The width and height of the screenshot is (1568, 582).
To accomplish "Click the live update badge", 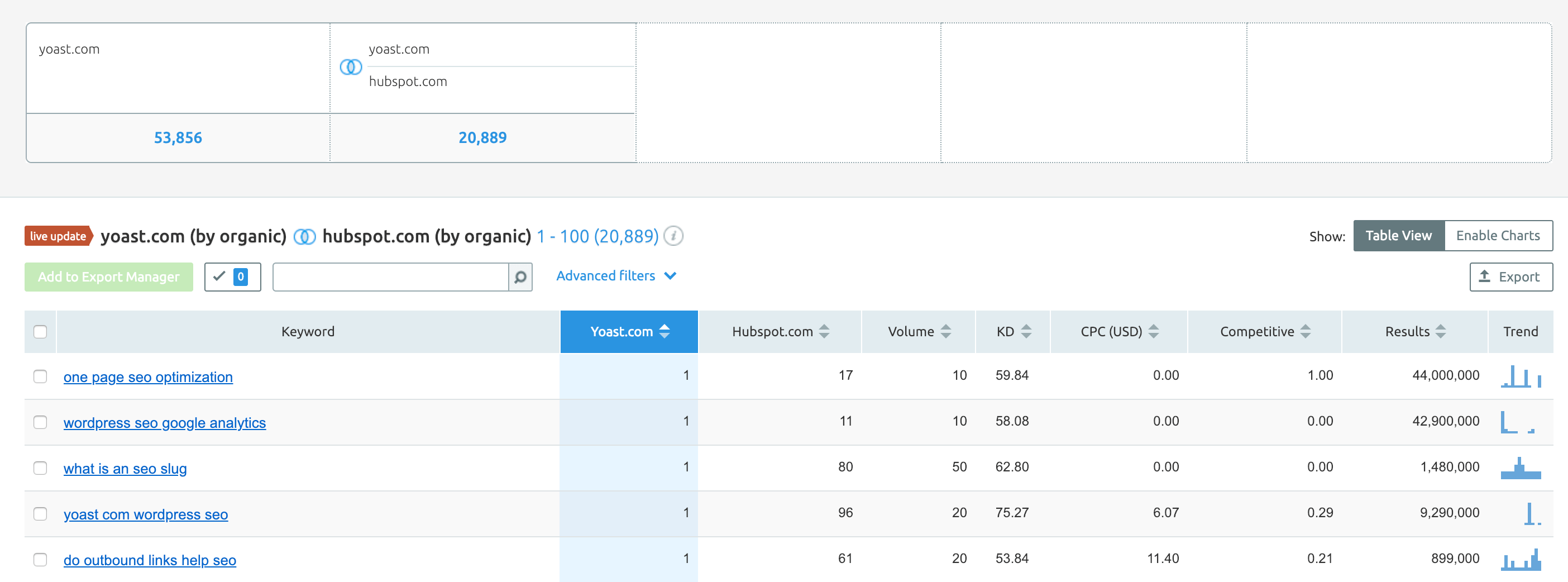I will pos(59,236).
